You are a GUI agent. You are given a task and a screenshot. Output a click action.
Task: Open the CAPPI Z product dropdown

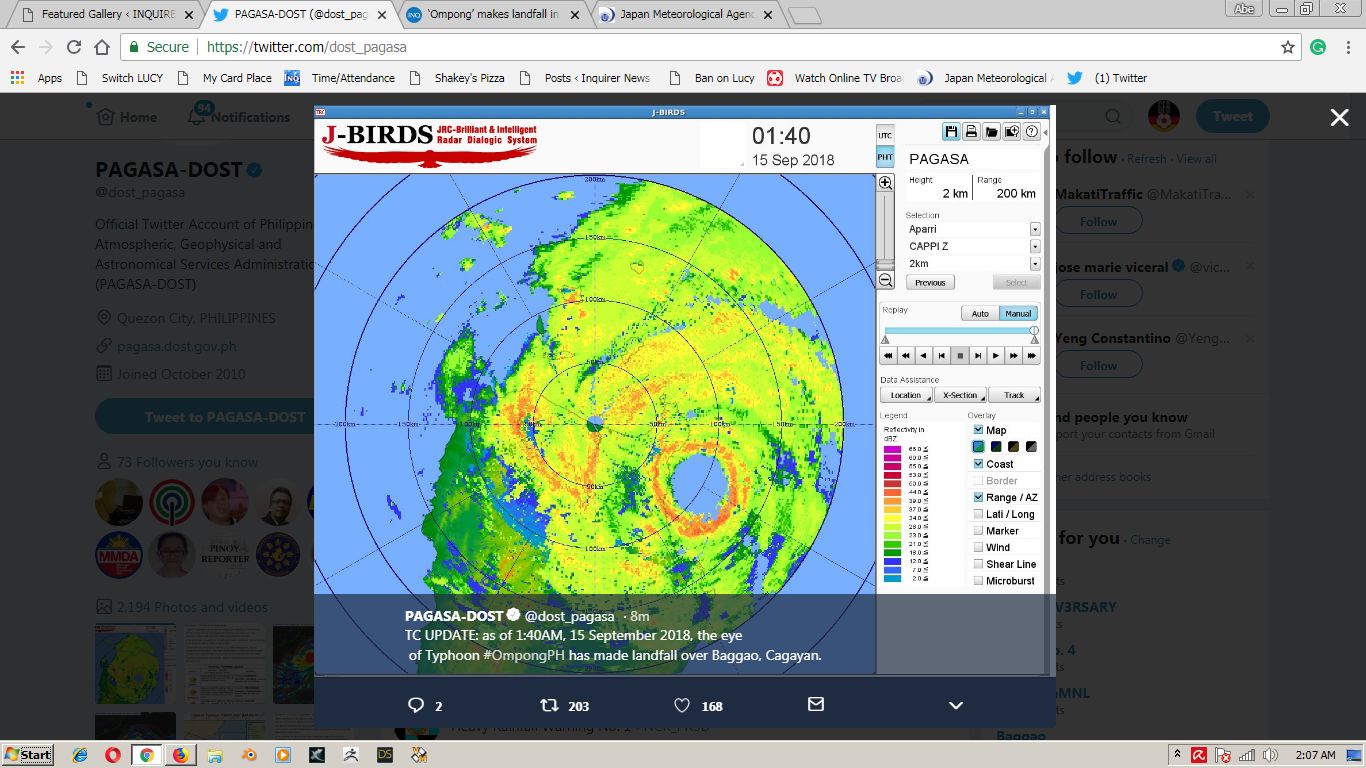1036,246
